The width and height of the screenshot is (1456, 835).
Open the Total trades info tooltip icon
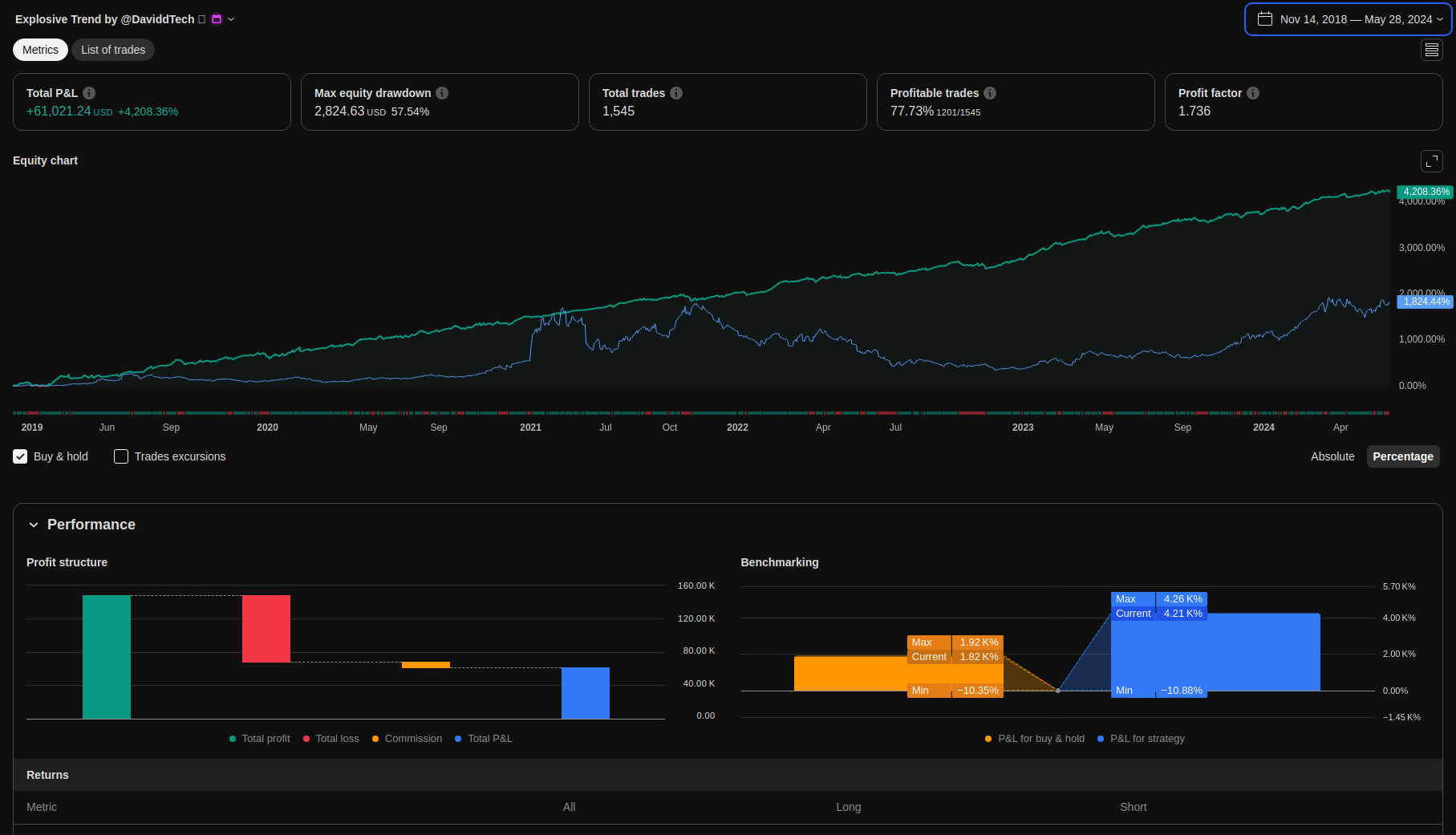pos(676,93)
